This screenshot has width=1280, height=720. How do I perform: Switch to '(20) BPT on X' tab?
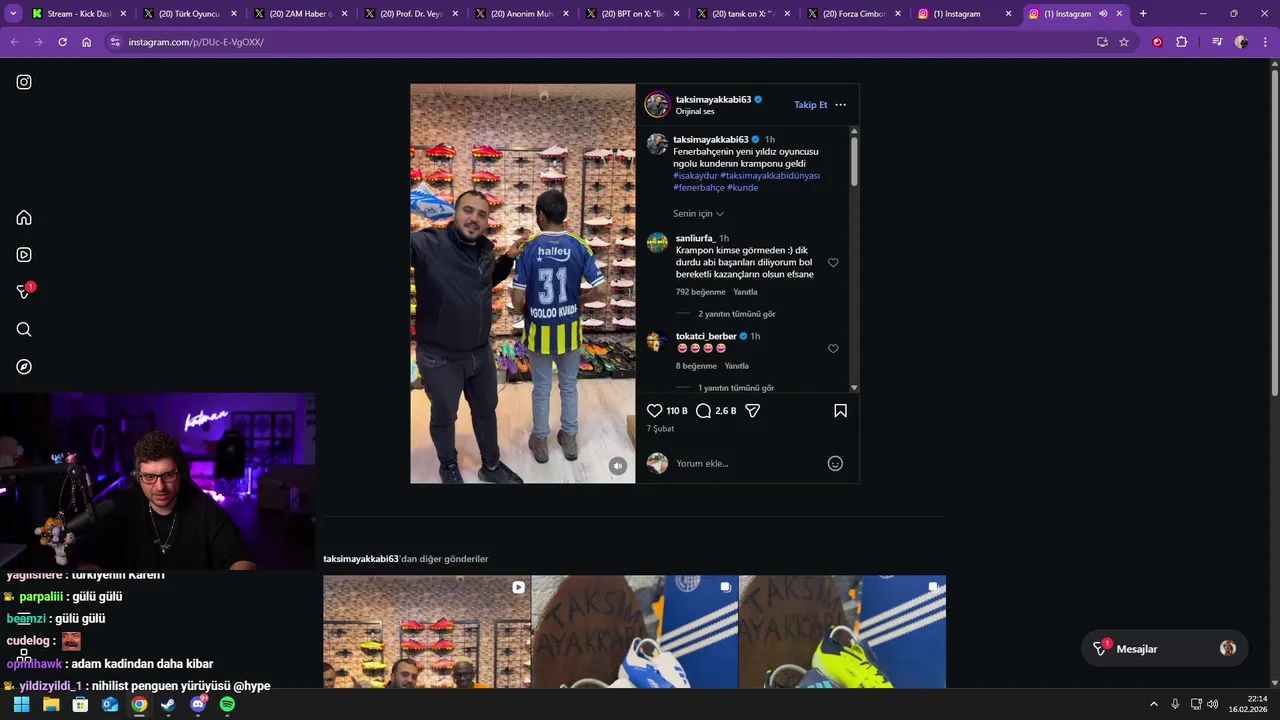632,14
